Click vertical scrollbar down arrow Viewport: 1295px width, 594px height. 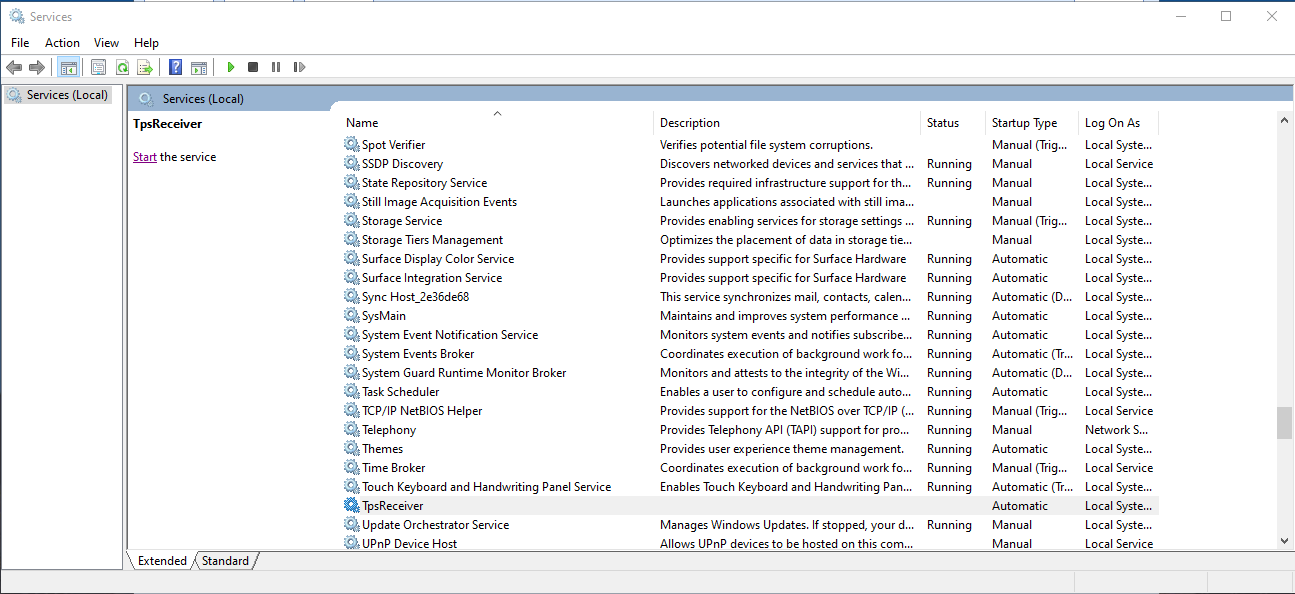tap(1285, 541)
